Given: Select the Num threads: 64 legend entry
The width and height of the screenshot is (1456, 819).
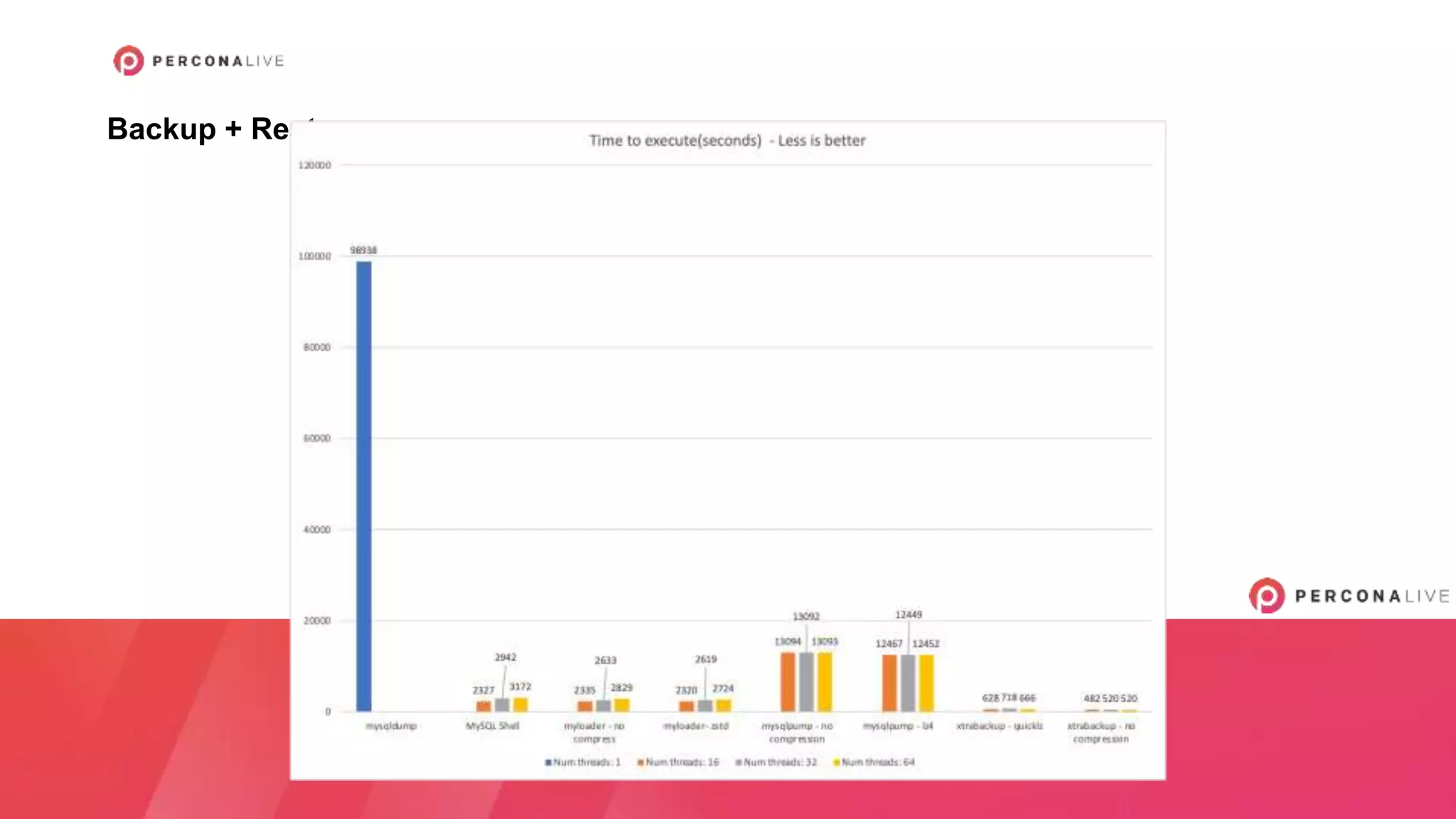Looking at the screenshot, I should (874, 762).
